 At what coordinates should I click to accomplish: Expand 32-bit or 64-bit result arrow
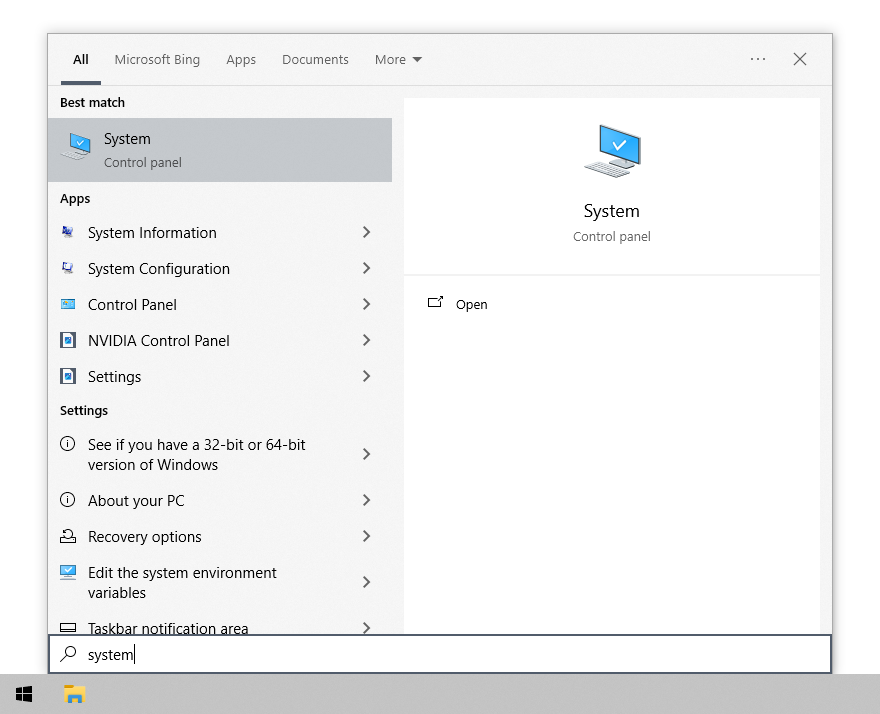point(366,454)
